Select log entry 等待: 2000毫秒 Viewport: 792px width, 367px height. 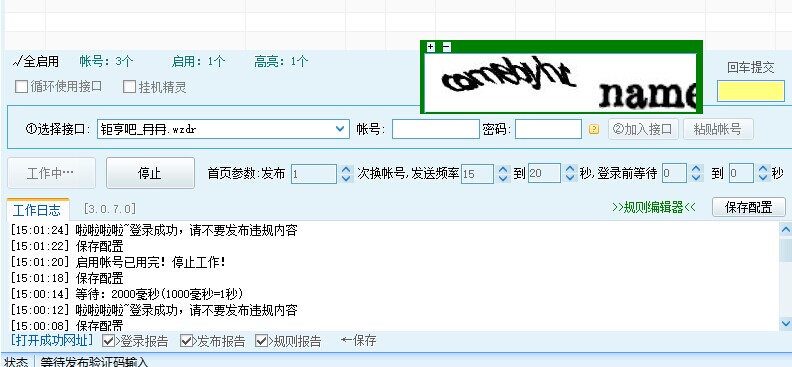(x=127, y=293)
